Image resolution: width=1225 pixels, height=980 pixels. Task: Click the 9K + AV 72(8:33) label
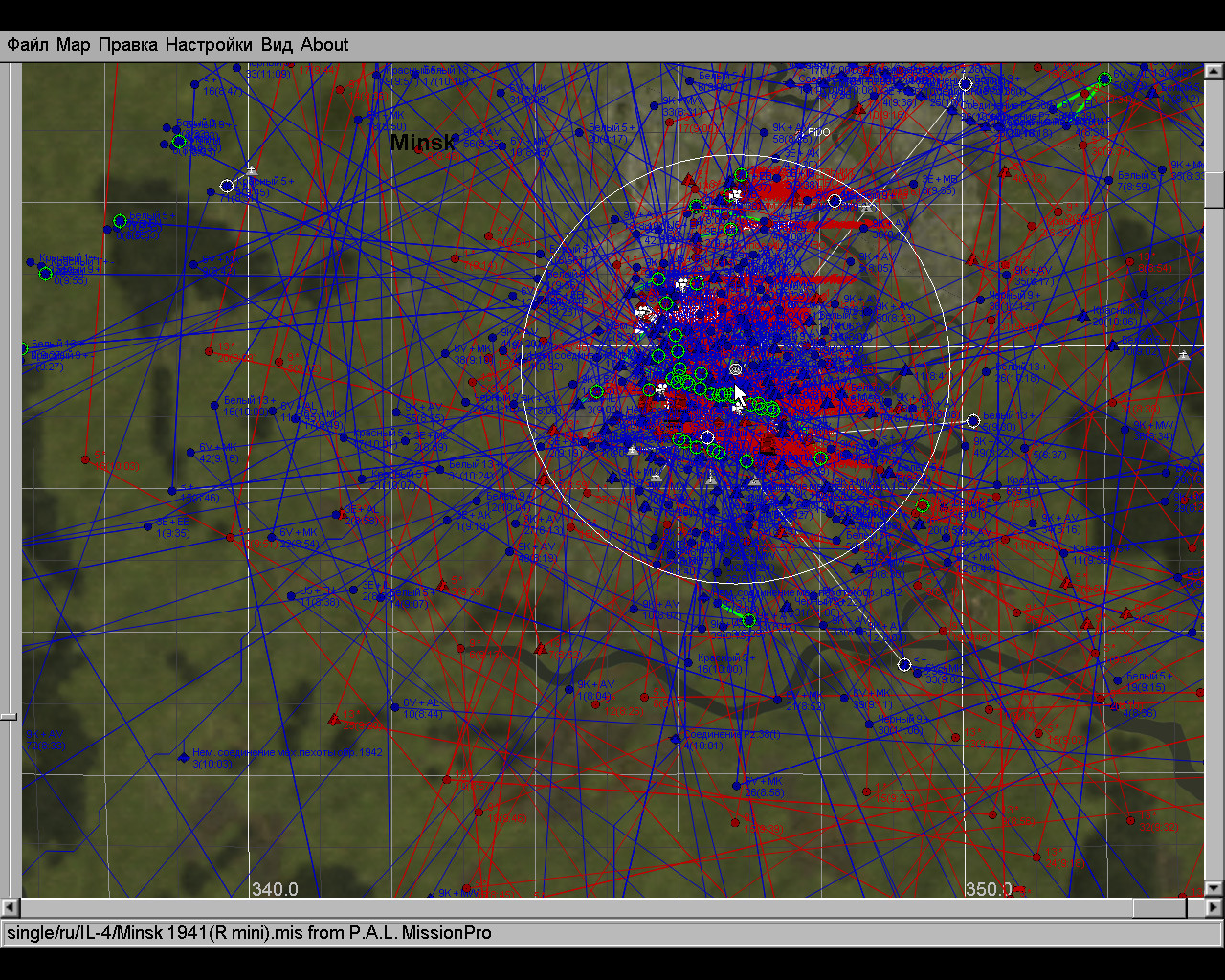coord(45,740)
